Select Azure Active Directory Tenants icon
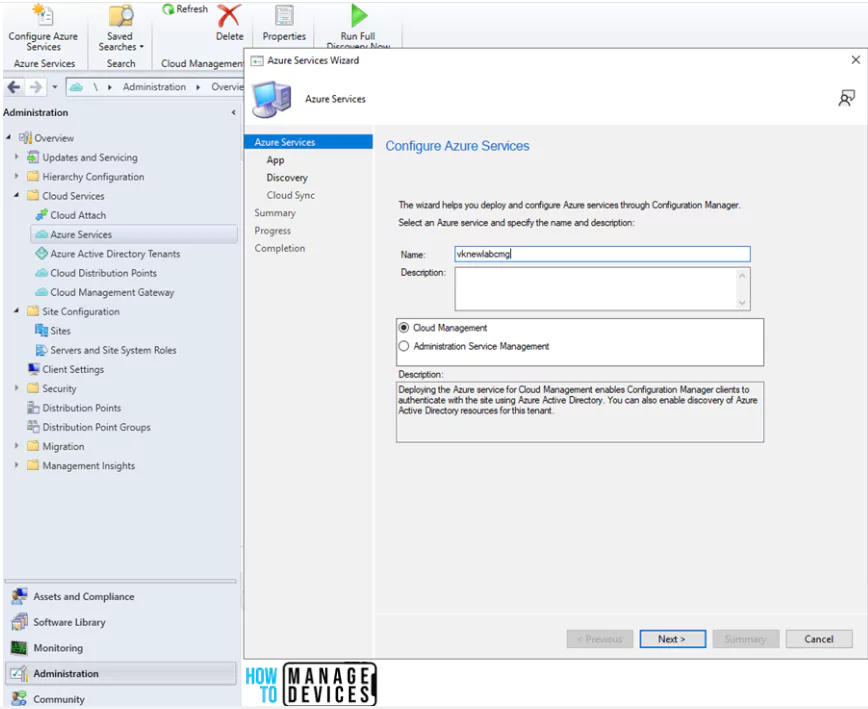This screenshot has height=709, width=868. pyautogui.click(x=42, y=253)
